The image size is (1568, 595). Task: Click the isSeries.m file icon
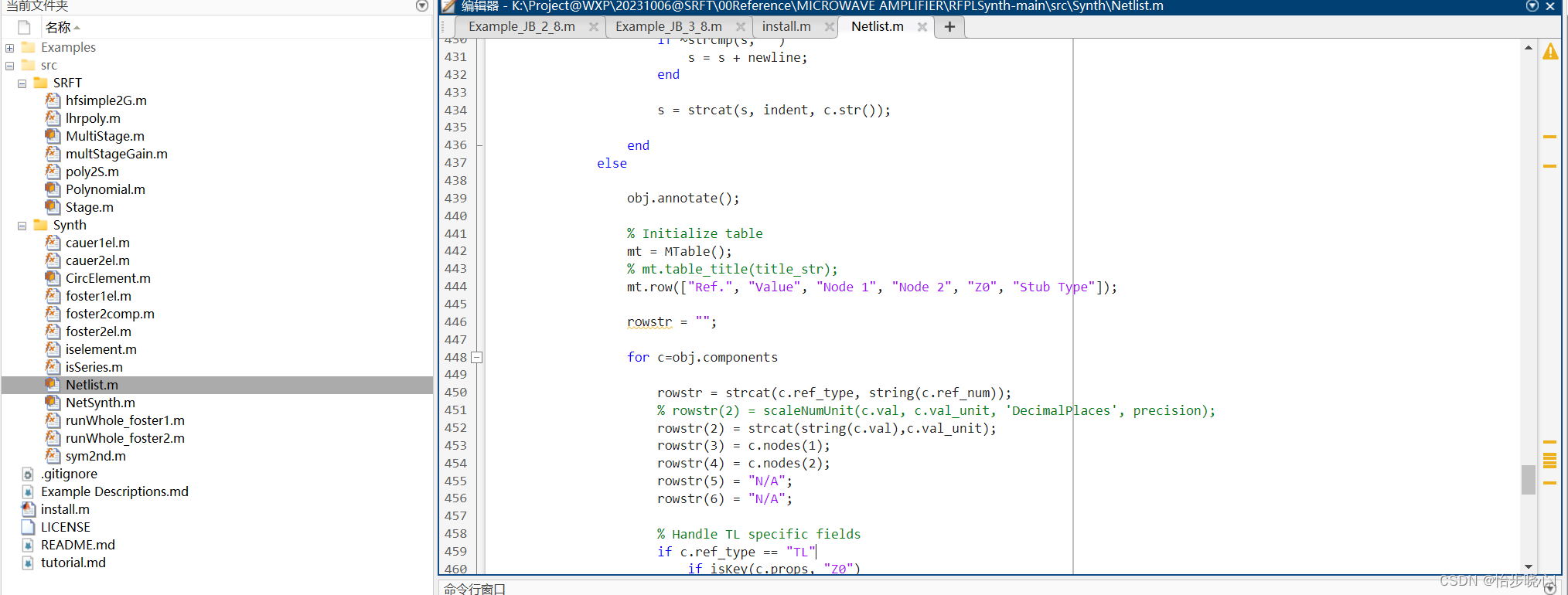tap(53, 367)
